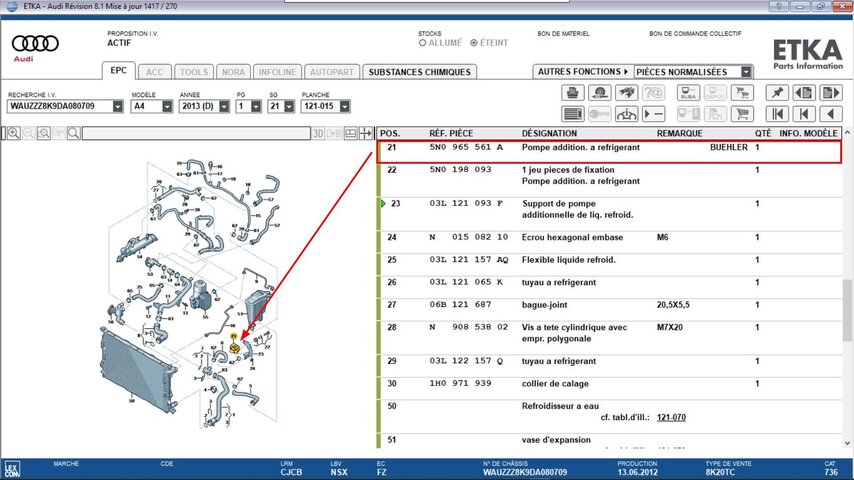This screenshot has width=854, height=480.
Task: Click the radiator in the illustration
Action: point(138,369)
